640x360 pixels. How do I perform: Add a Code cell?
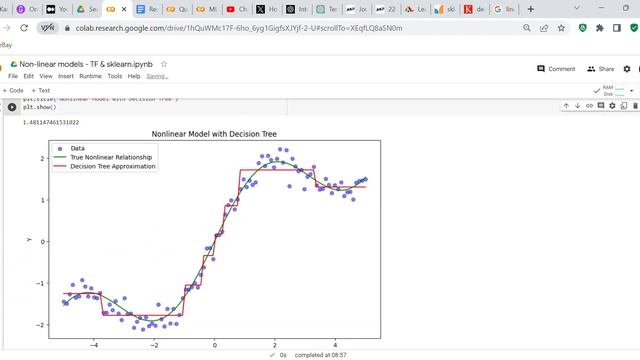(13, 91)
